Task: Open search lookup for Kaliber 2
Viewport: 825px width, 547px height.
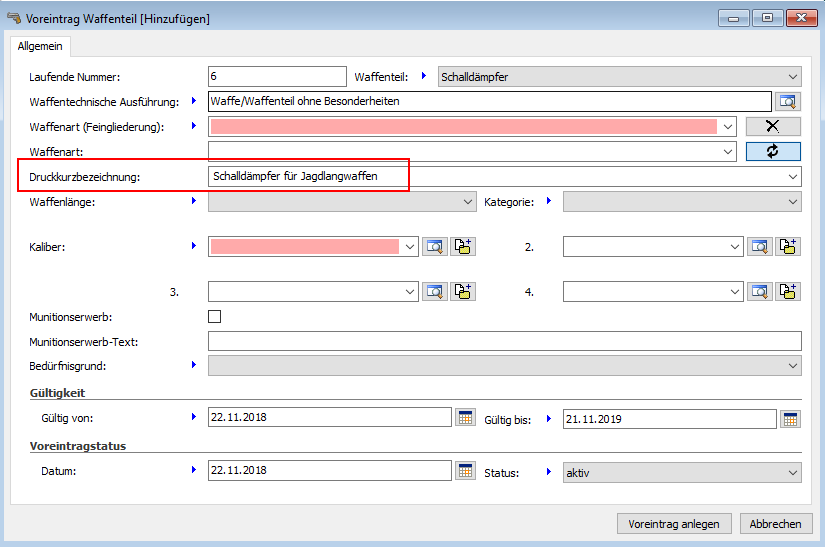Action: point(761,247)
